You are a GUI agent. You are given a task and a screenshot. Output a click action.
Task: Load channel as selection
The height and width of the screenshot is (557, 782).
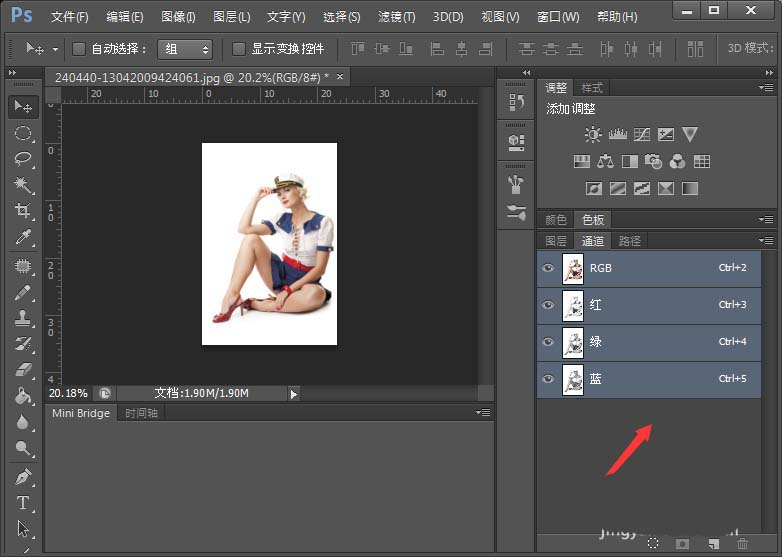[653, 543]
